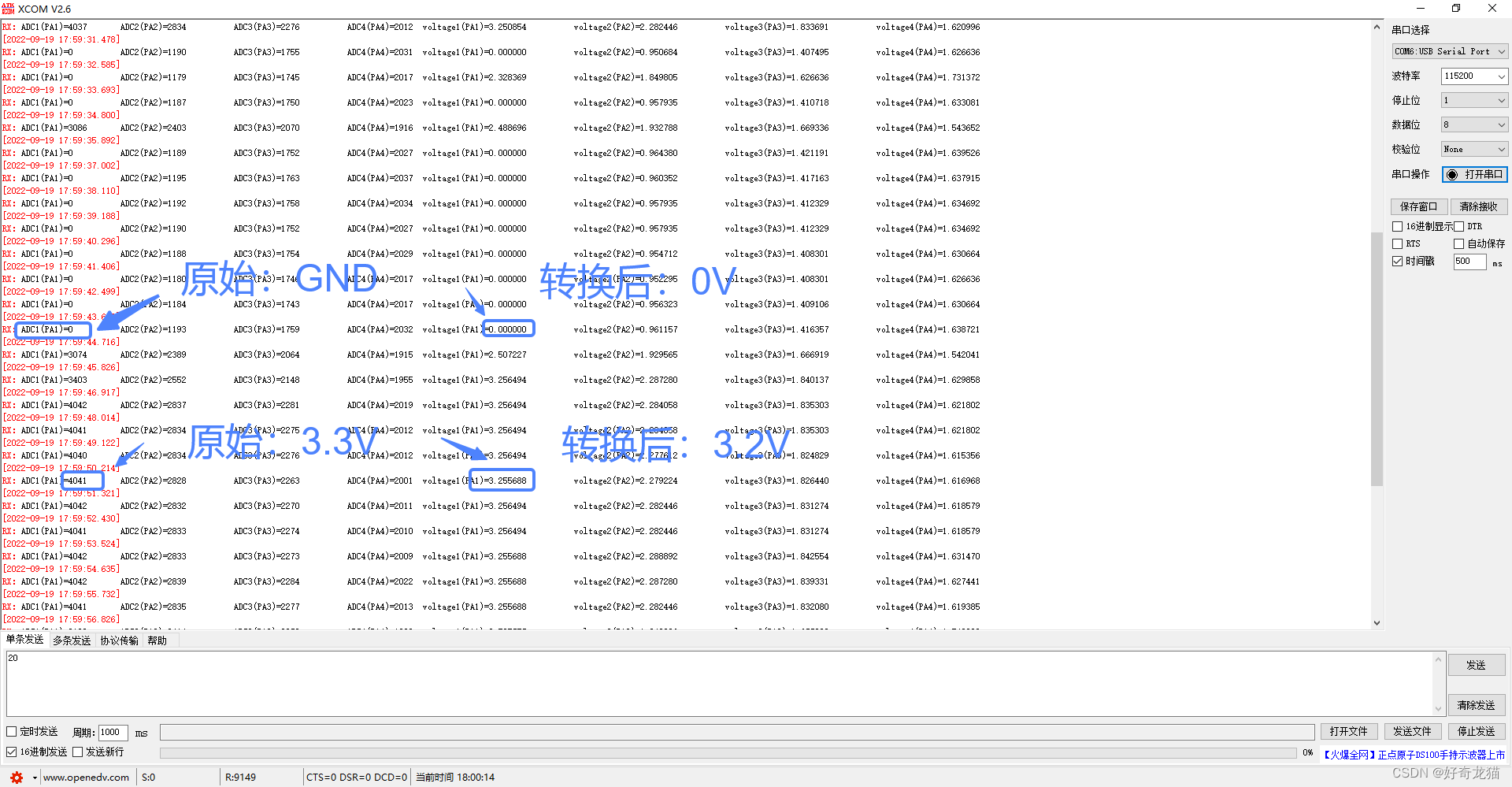Click the receive window scroll-down arrow
This screenshot has height=787, width=1512.
[1377, 623]
